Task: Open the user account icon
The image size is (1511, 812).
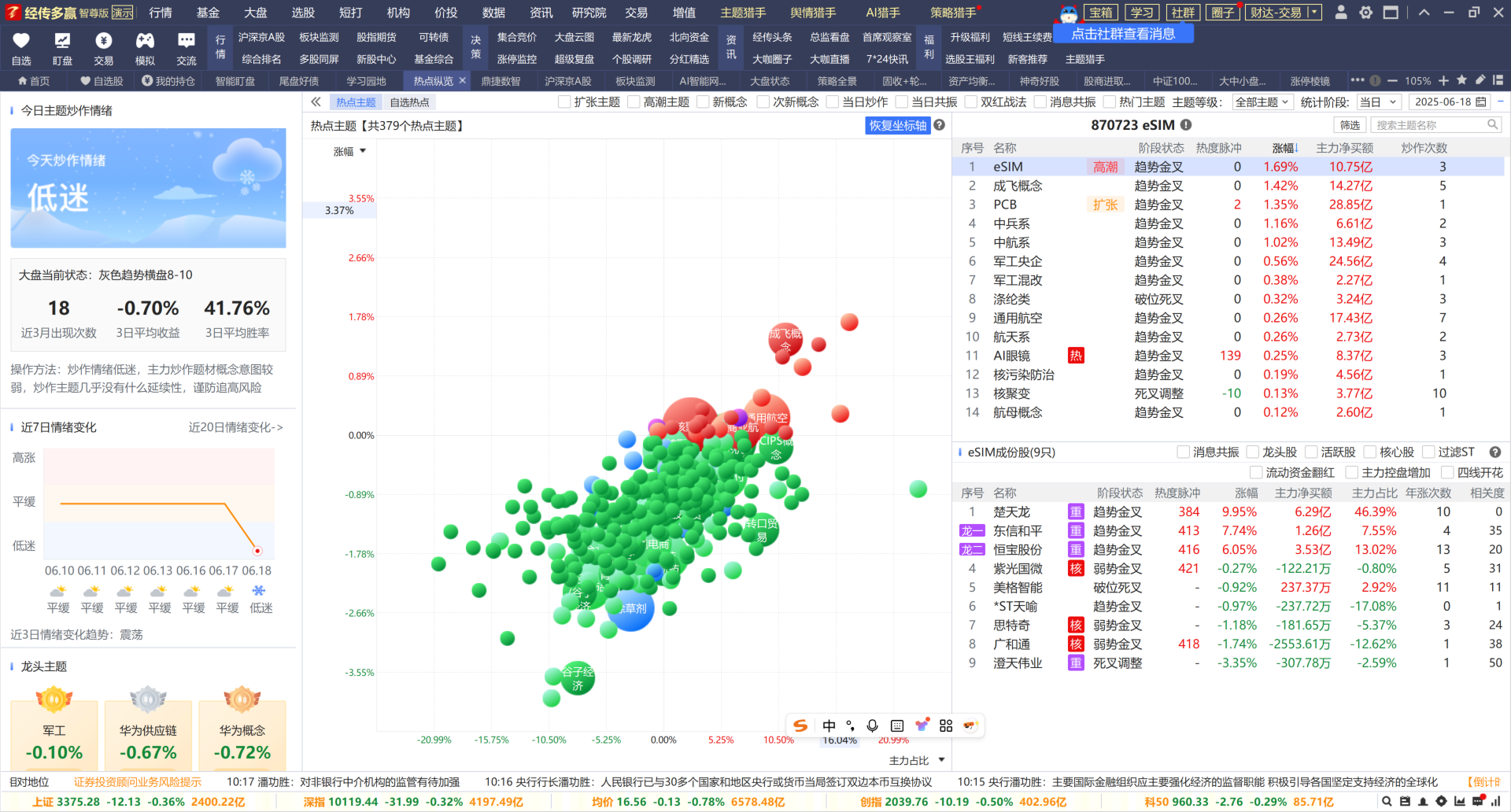Action: pos(1342,13)
